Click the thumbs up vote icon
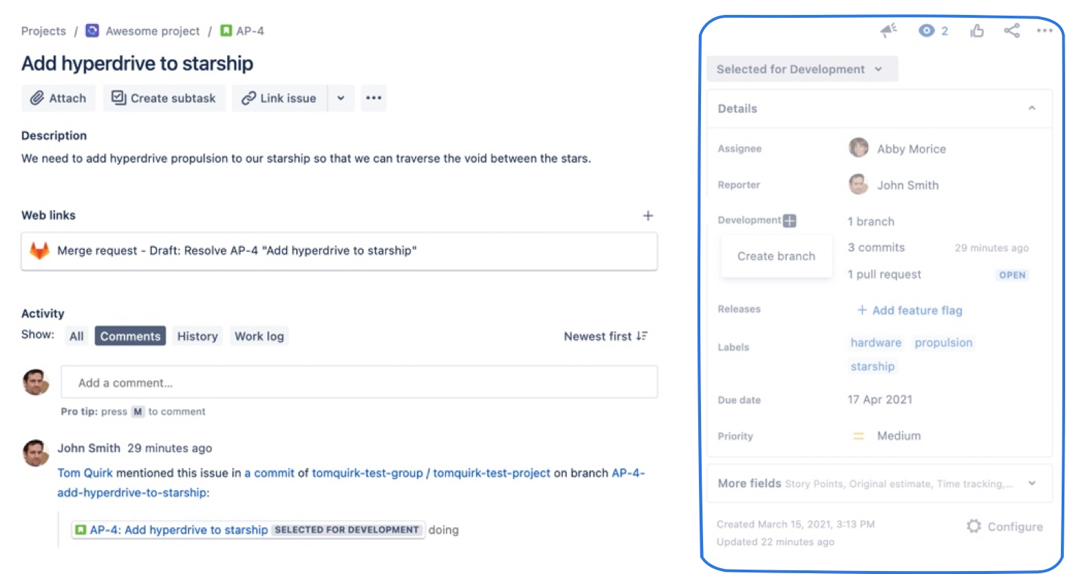Viewport: 1066px width, 574px height. tap(977, 31)
